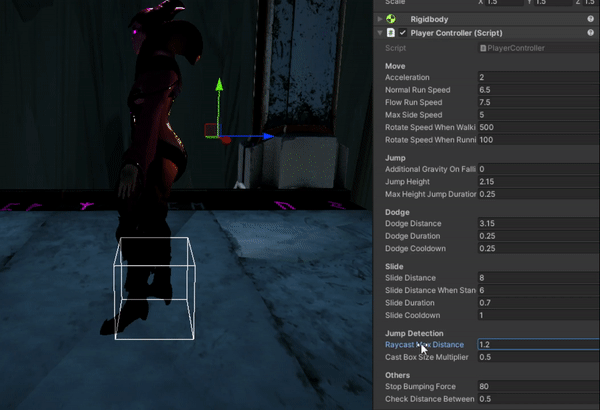Screen dimensions: 600x410
Task: Edit Rotate Speed When Walking value 500
Action: (539, 127)
